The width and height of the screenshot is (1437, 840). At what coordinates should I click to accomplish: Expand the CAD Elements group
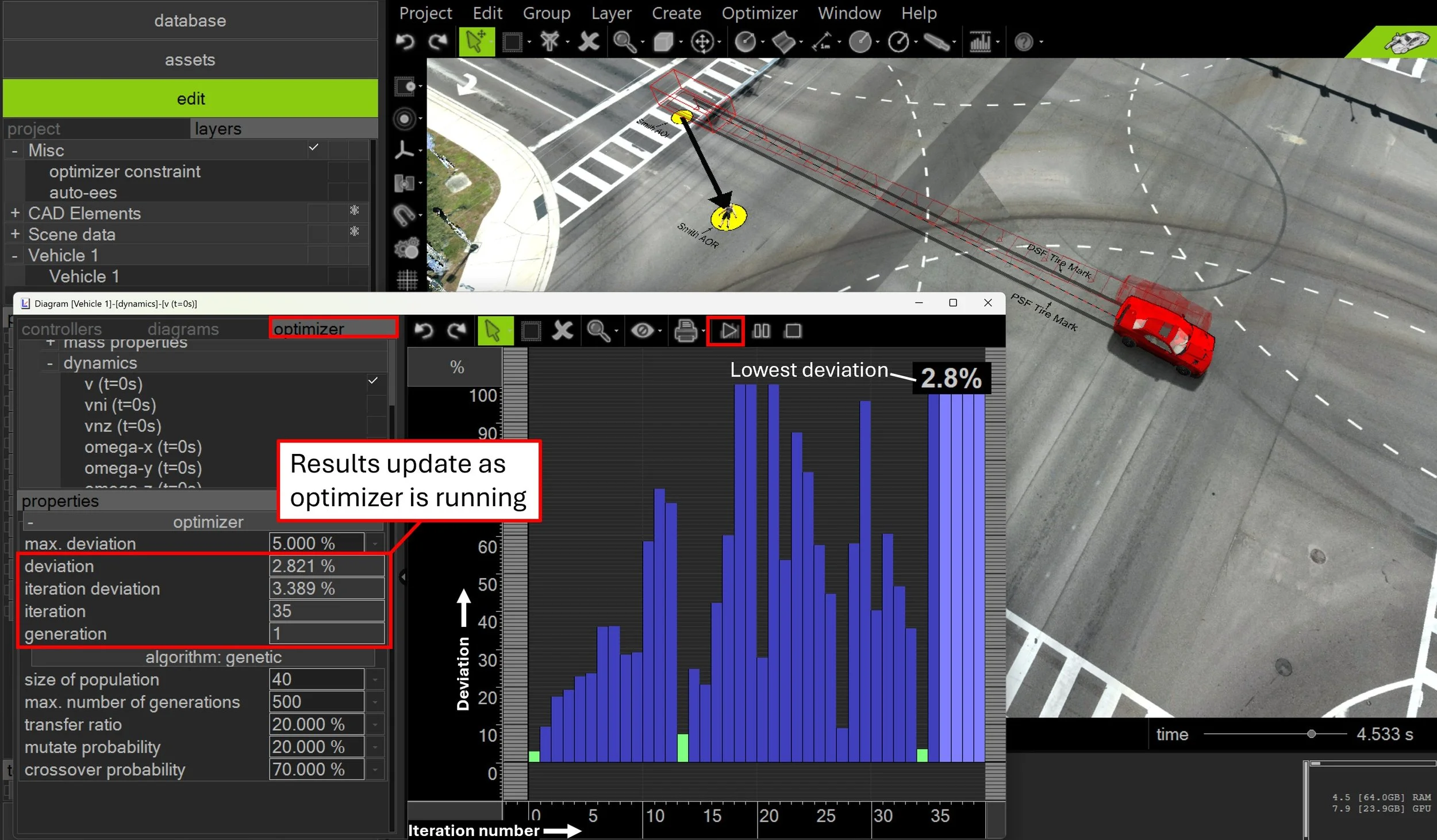16,213
